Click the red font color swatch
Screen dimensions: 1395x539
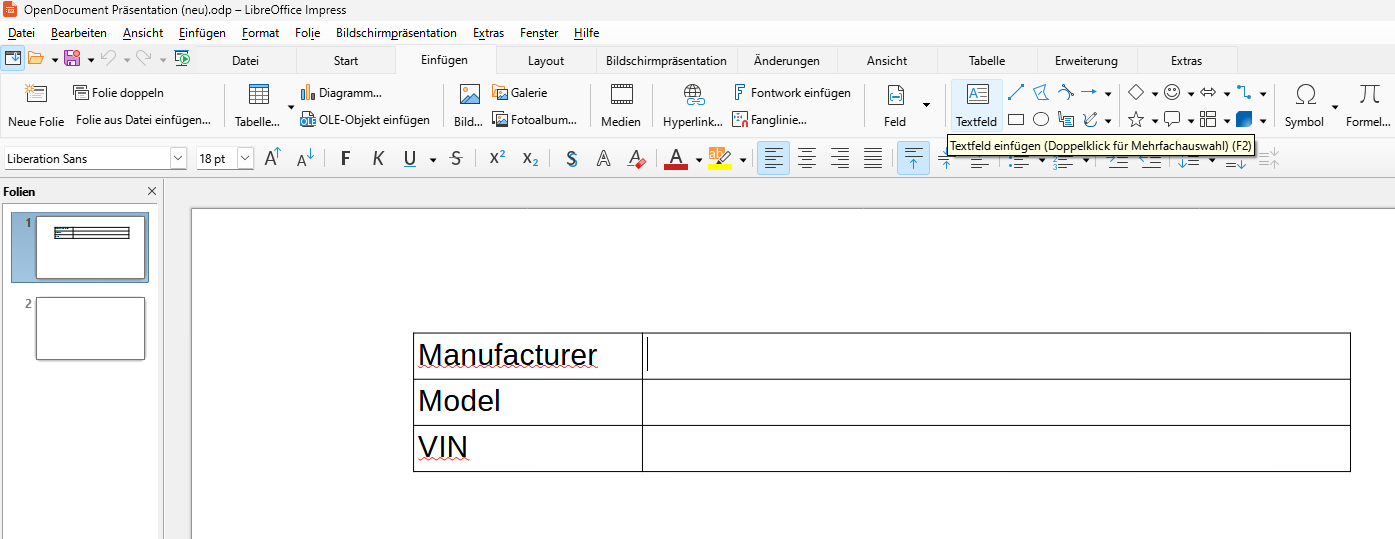[x=675, y=158]
